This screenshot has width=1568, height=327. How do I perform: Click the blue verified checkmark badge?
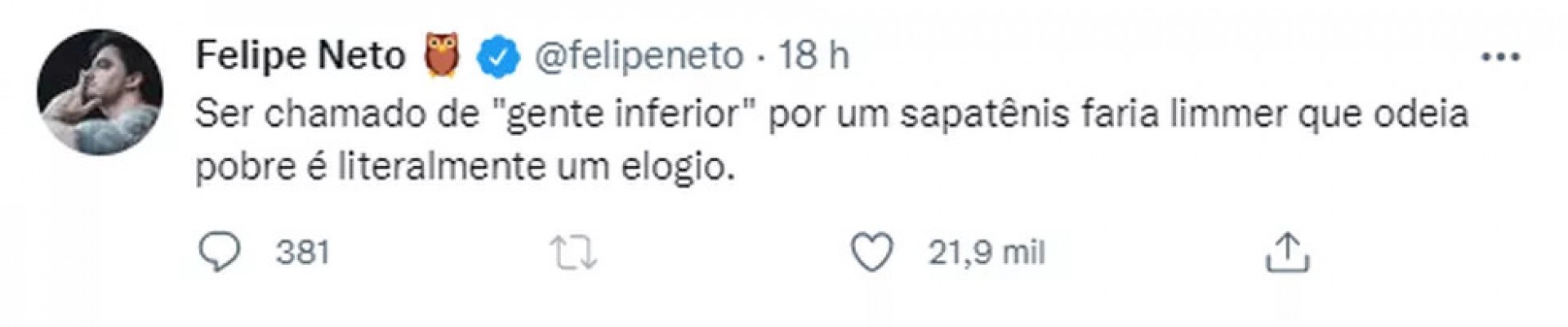498,57
